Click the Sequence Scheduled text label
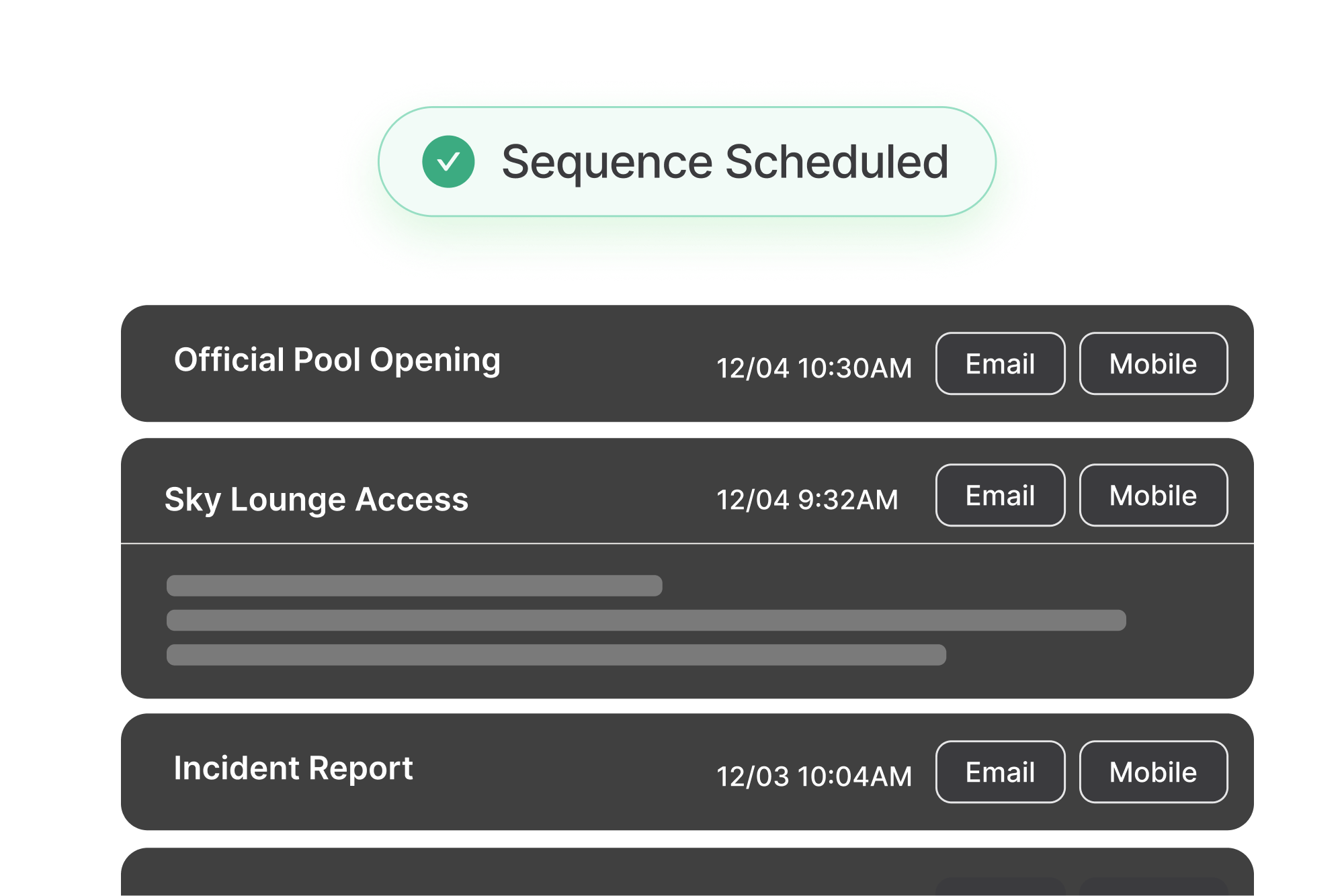This screenshot has height=896, width=1344. click(x=724, y=163)
